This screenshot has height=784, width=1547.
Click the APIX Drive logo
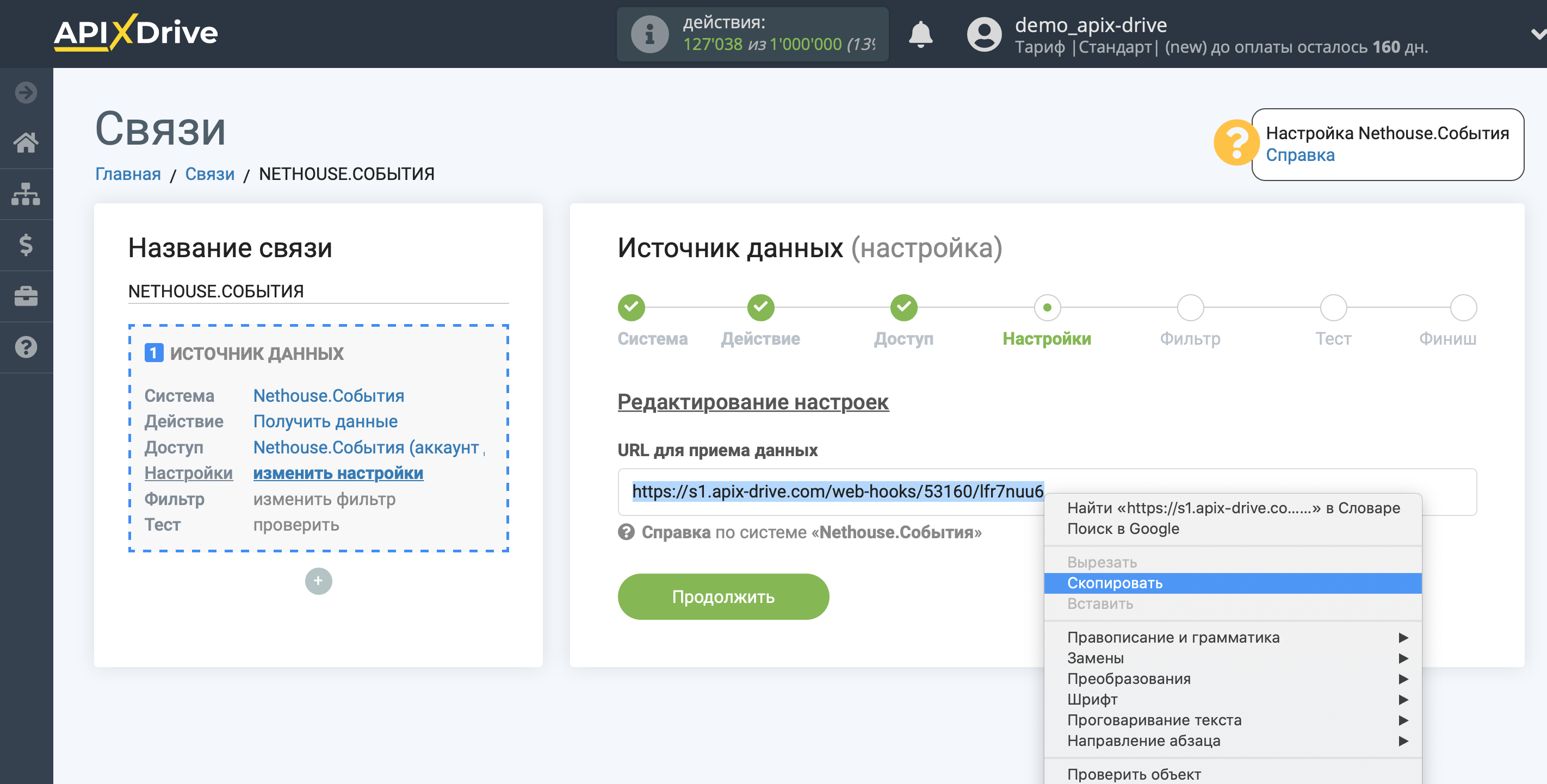tap(136, 33)
